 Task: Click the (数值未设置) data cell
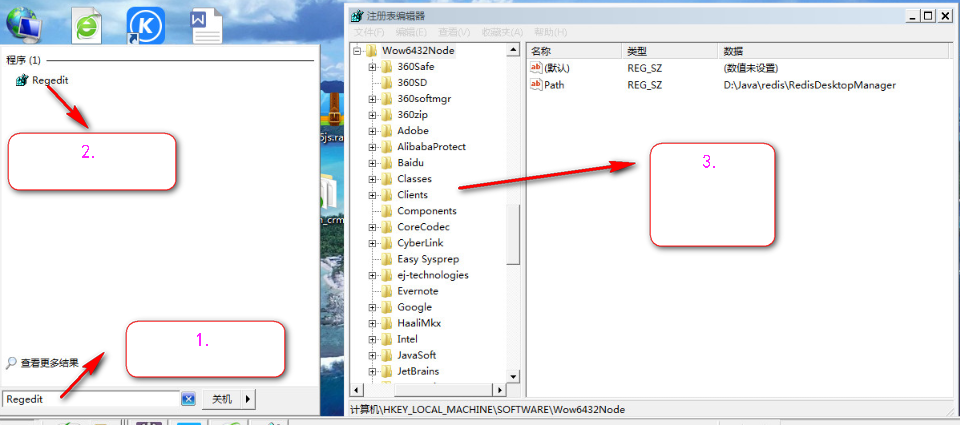coord(751,68)
